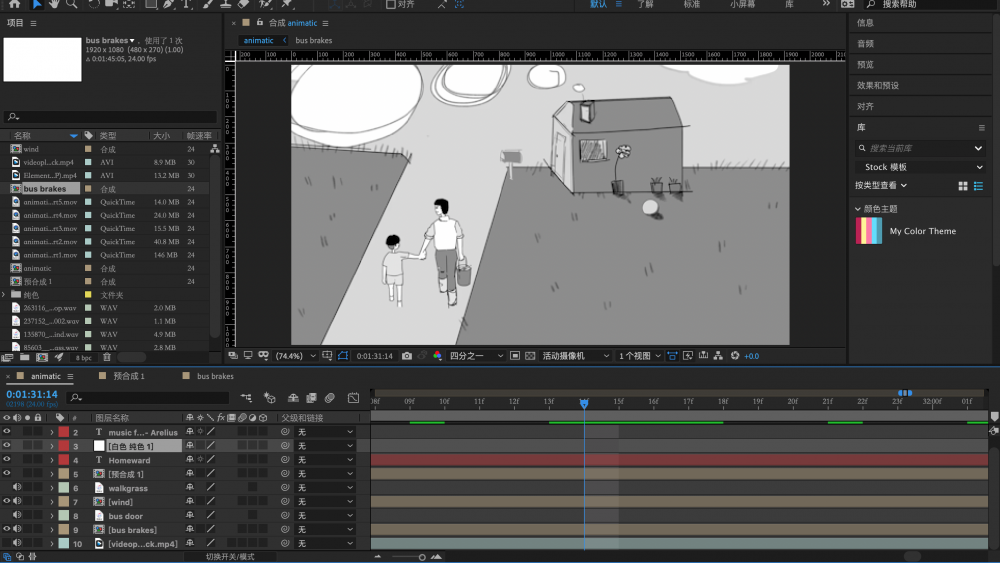
Task: Mute audio of the [videop...ck.mp4] layer
Action: (x=17, y=543)
